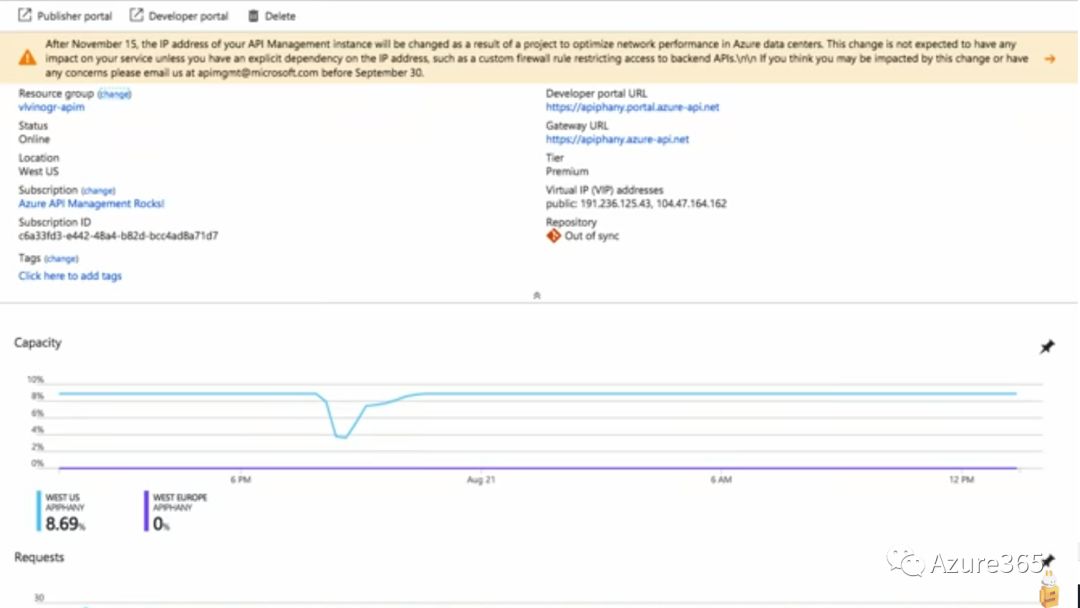Click the Publisher portal external link icon
The width and height of the screenshot is (1080, 608).
pyautogui.click(x=25, y=16)
